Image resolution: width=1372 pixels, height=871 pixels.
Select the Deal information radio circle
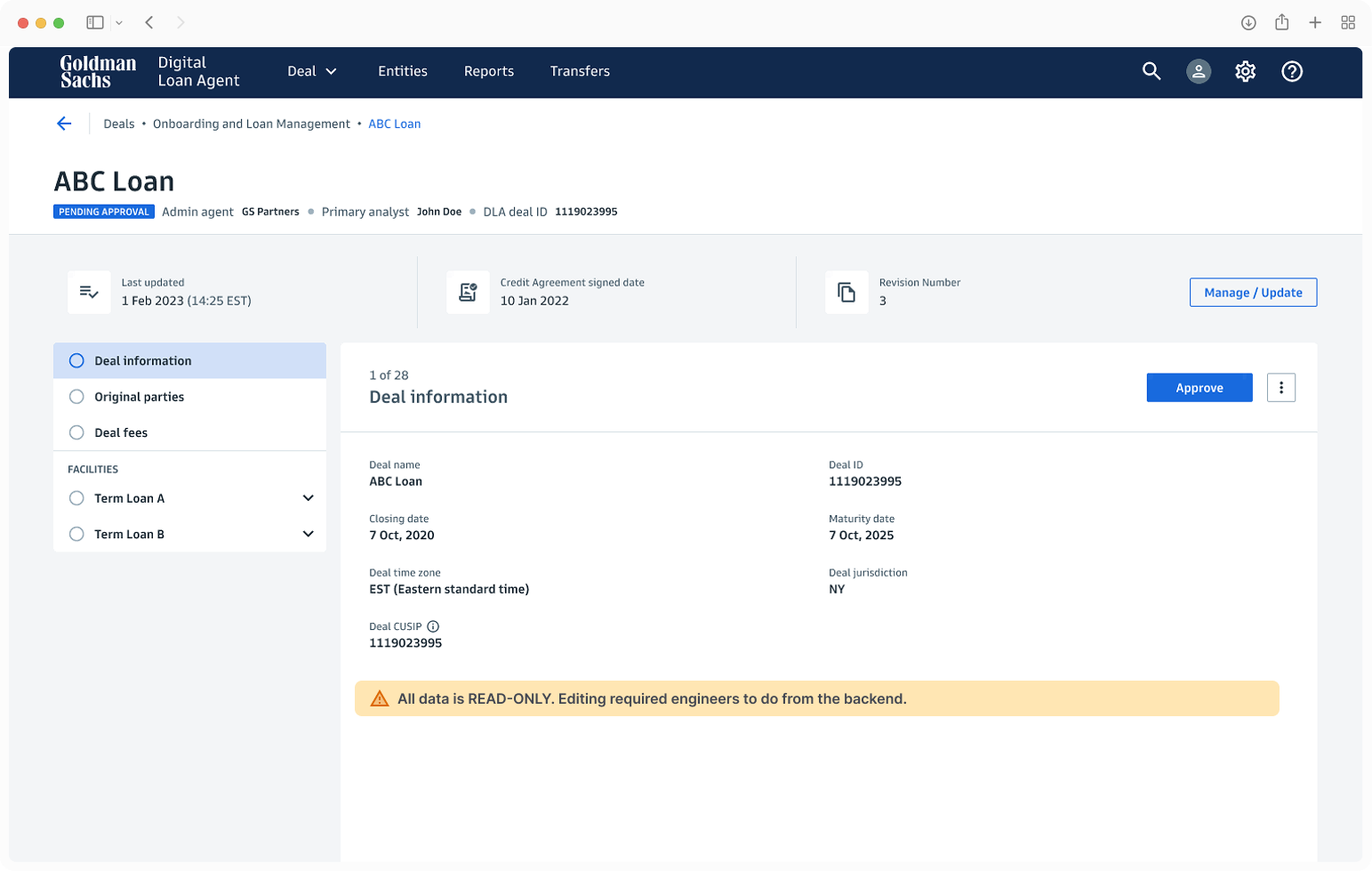click(76, 360)
